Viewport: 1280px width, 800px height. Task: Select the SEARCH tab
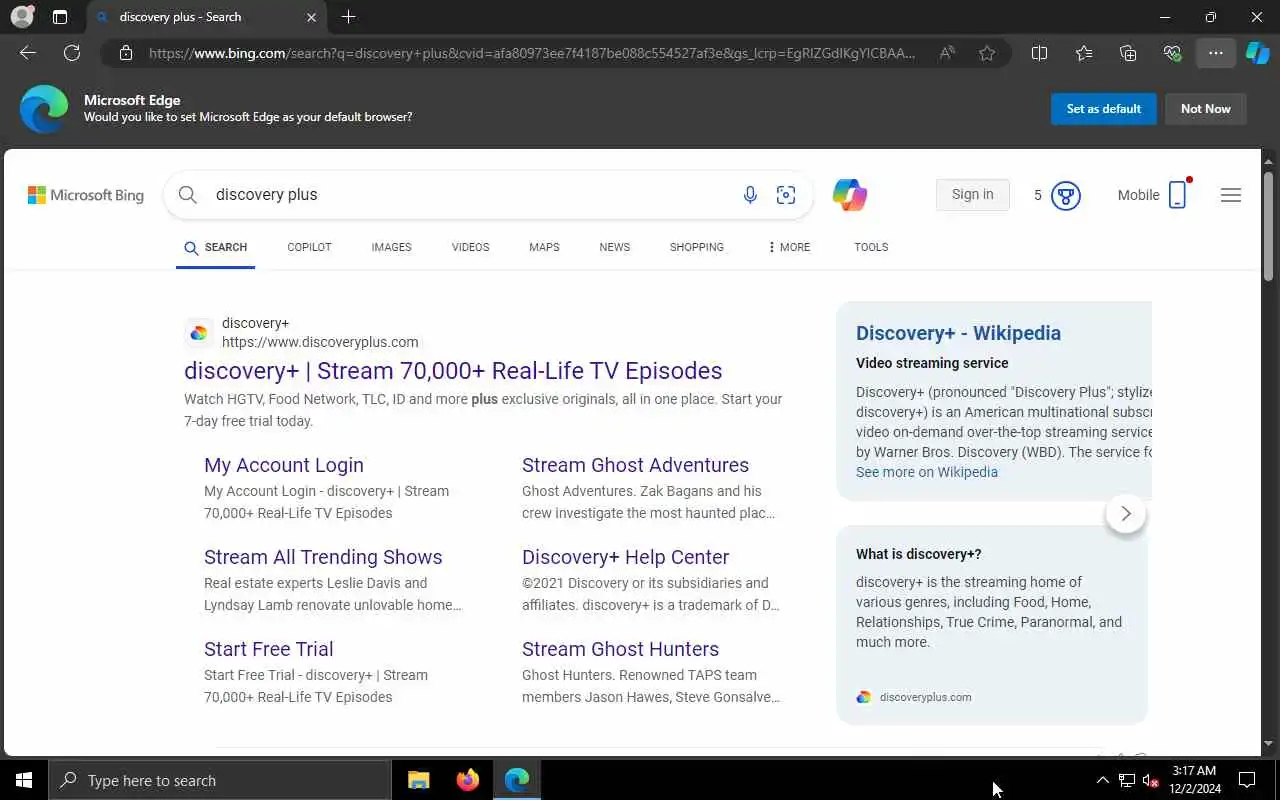pyautogui.click(x=216, y=247)
